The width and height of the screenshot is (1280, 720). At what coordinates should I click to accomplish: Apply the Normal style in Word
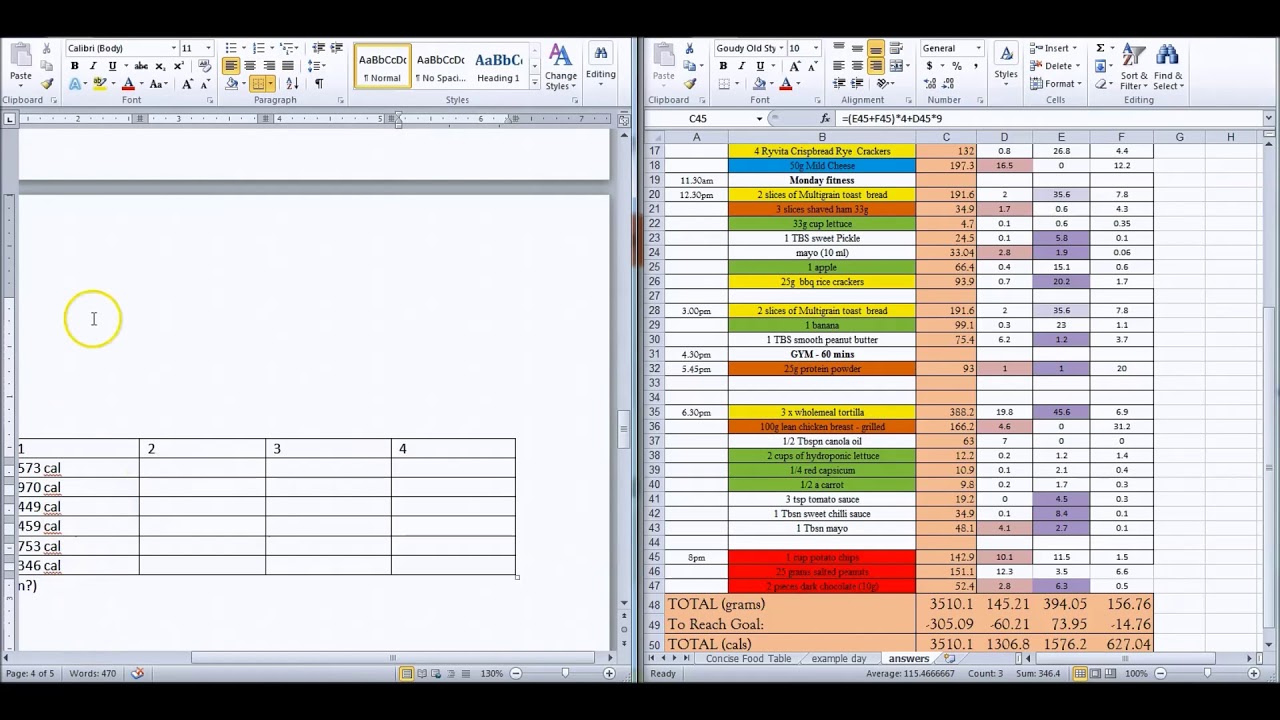coord(382,67)
